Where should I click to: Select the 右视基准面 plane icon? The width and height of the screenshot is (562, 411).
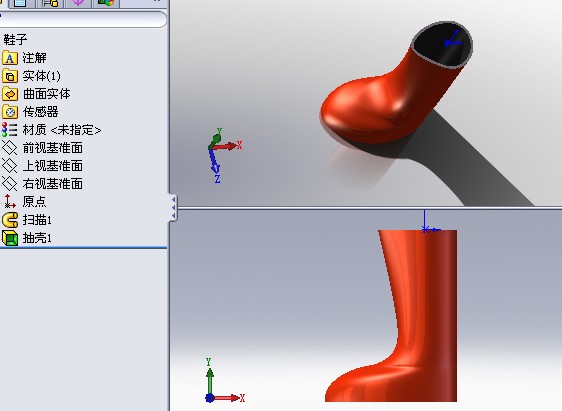(x=10, y=183)
